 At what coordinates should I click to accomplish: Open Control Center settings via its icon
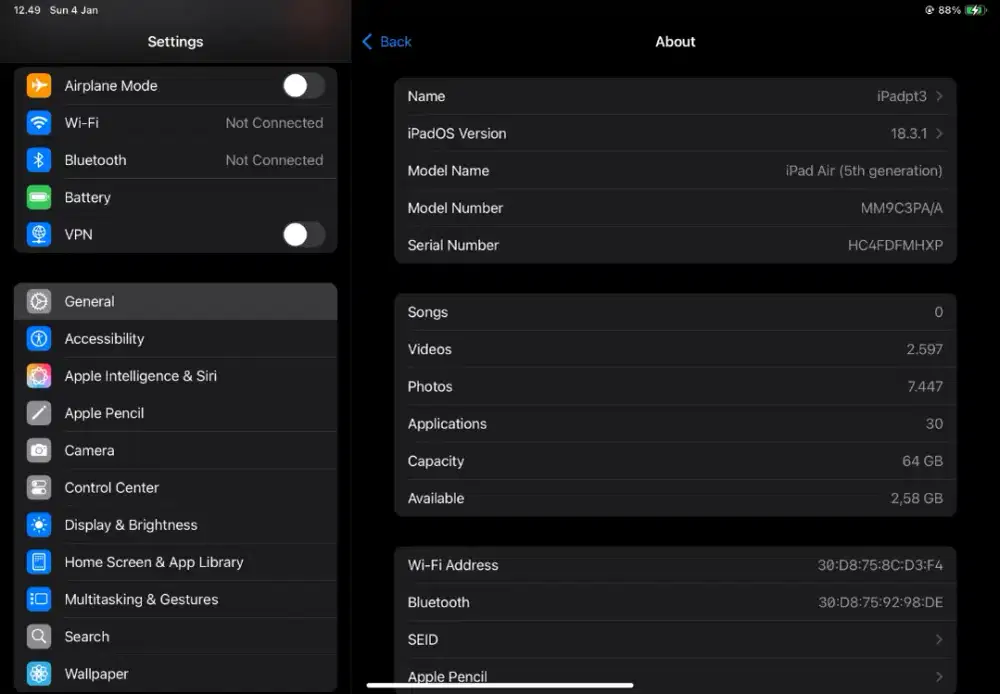[38, 488]
